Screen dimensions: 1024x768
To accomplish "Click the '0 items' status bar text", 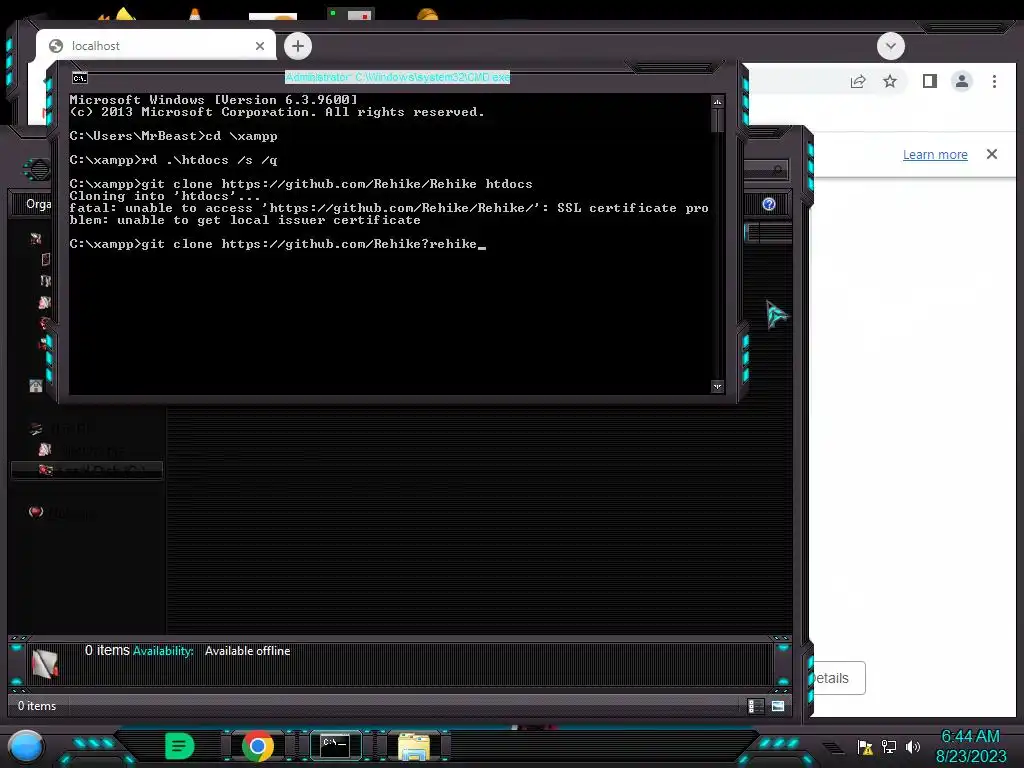I will click(37, 706).
